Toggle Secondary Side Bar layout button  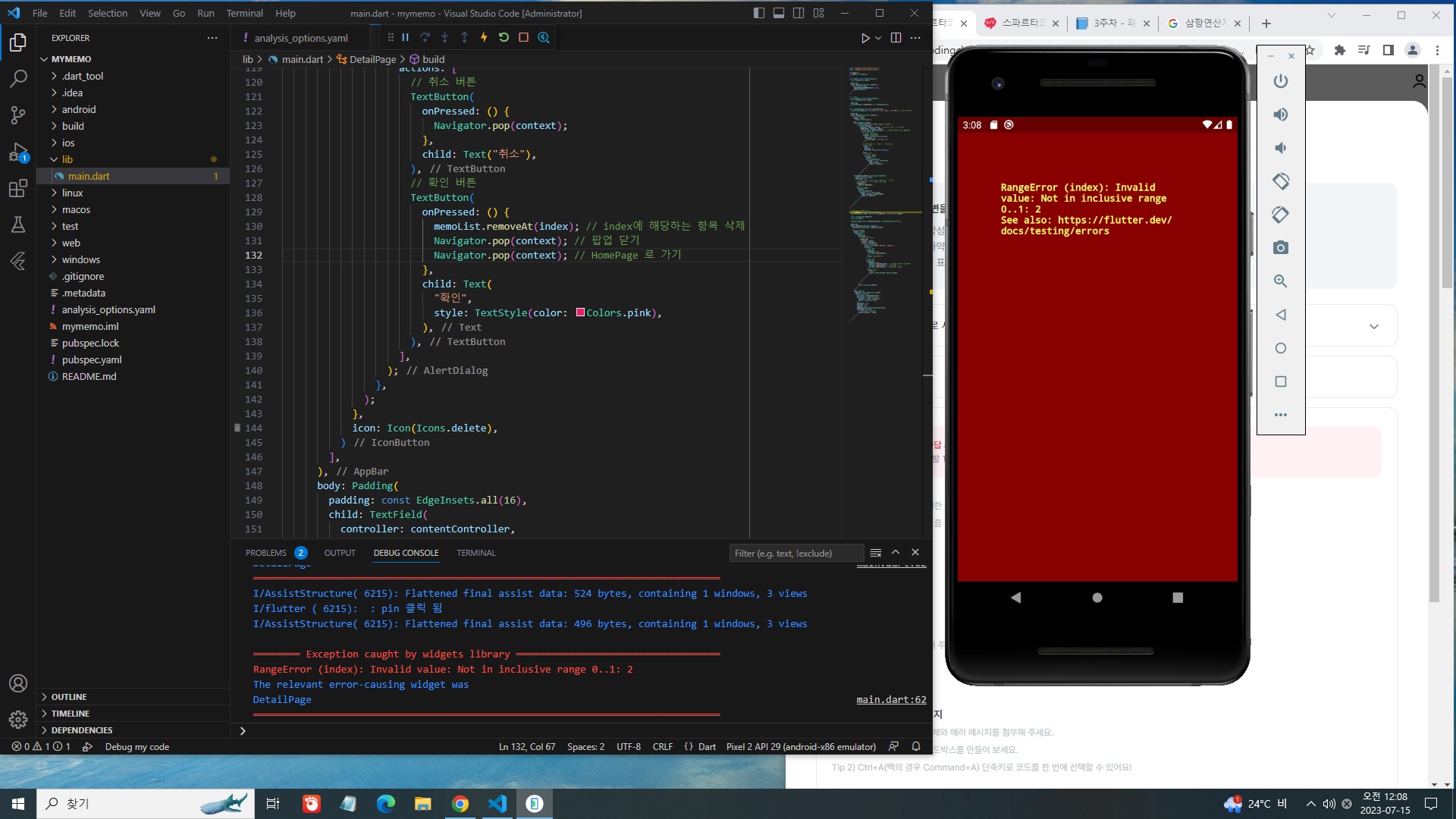coord(799,13)
